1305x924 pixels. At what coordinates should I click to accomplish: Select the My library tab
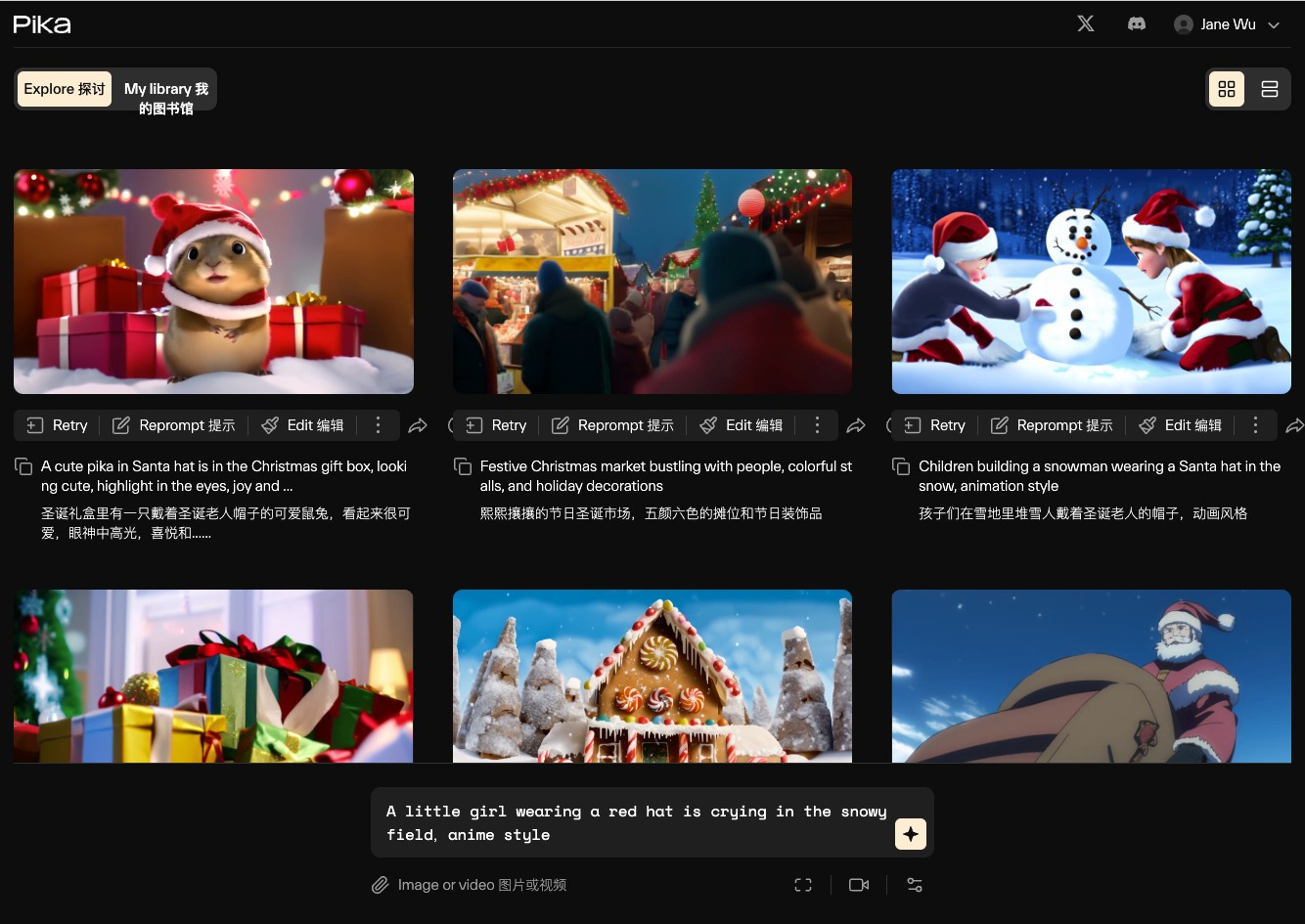click(166, 98)
